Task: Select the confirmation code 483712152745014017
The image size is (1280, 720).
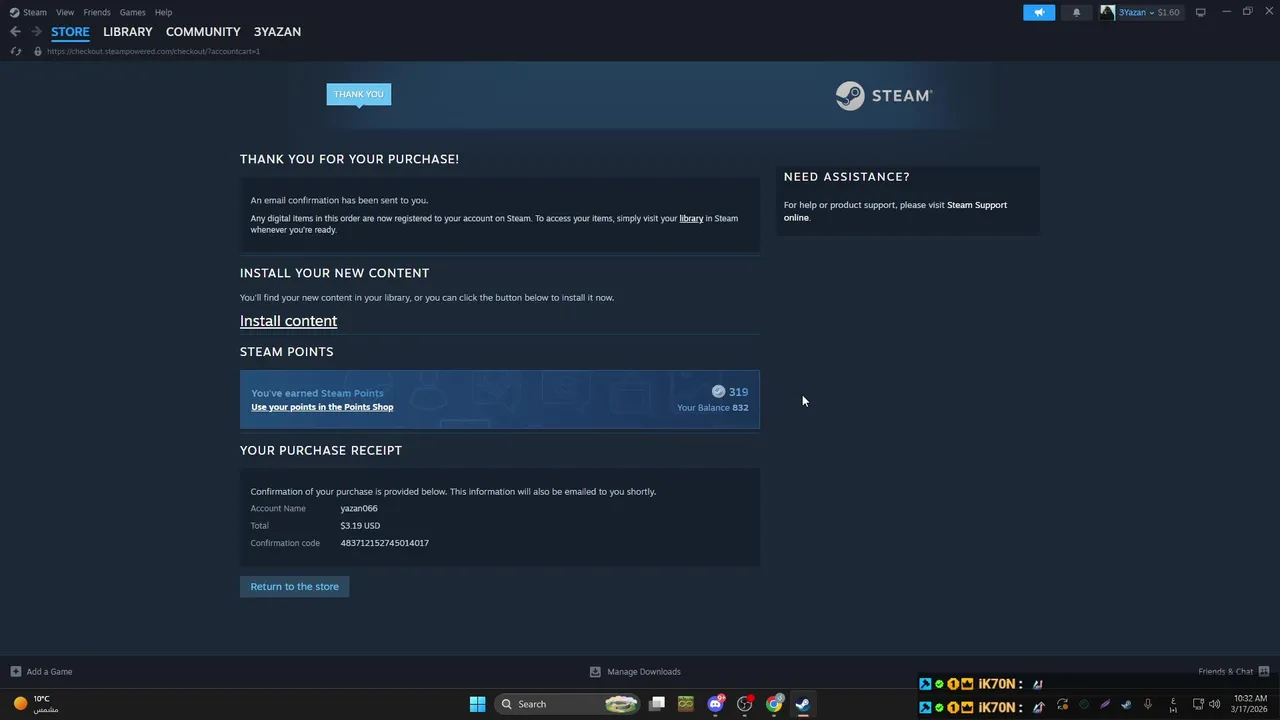Action: (384, 543)
